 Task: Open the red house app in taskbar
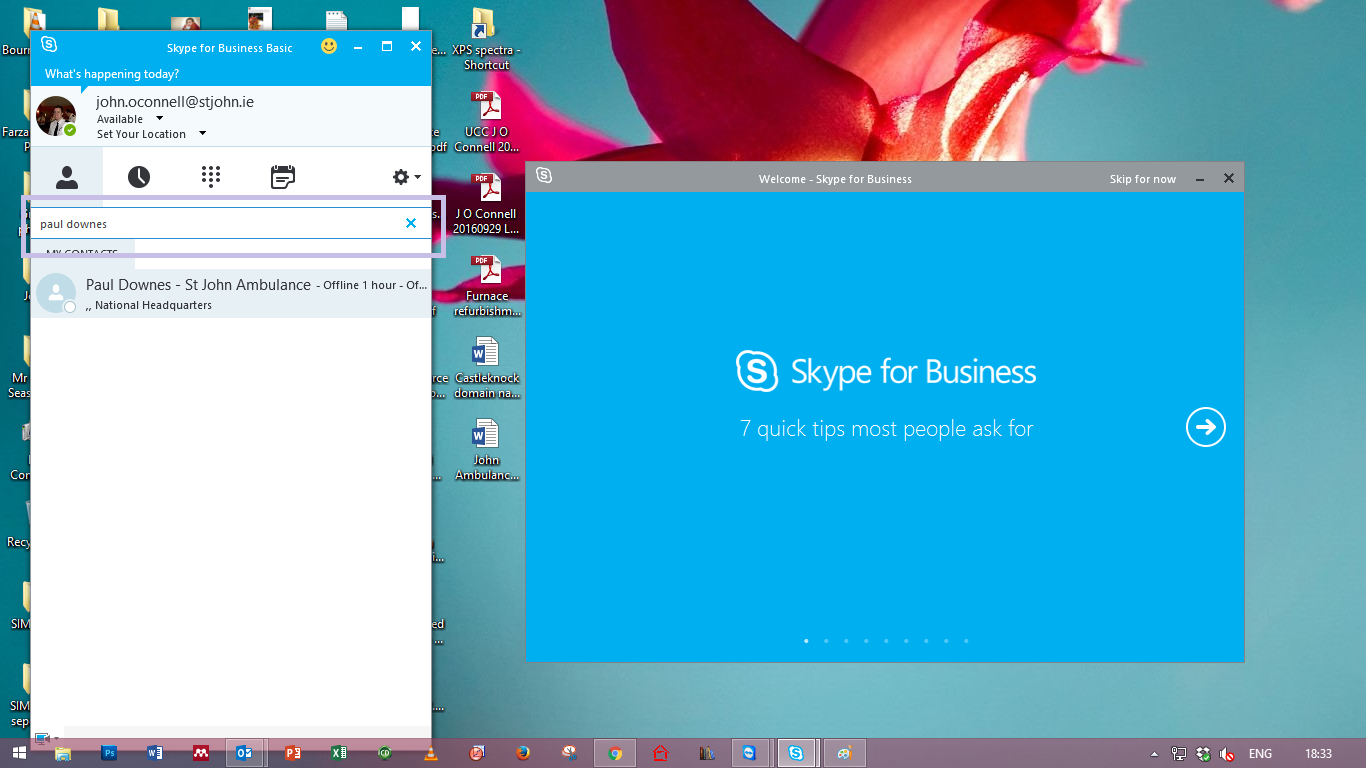(660, 753)
